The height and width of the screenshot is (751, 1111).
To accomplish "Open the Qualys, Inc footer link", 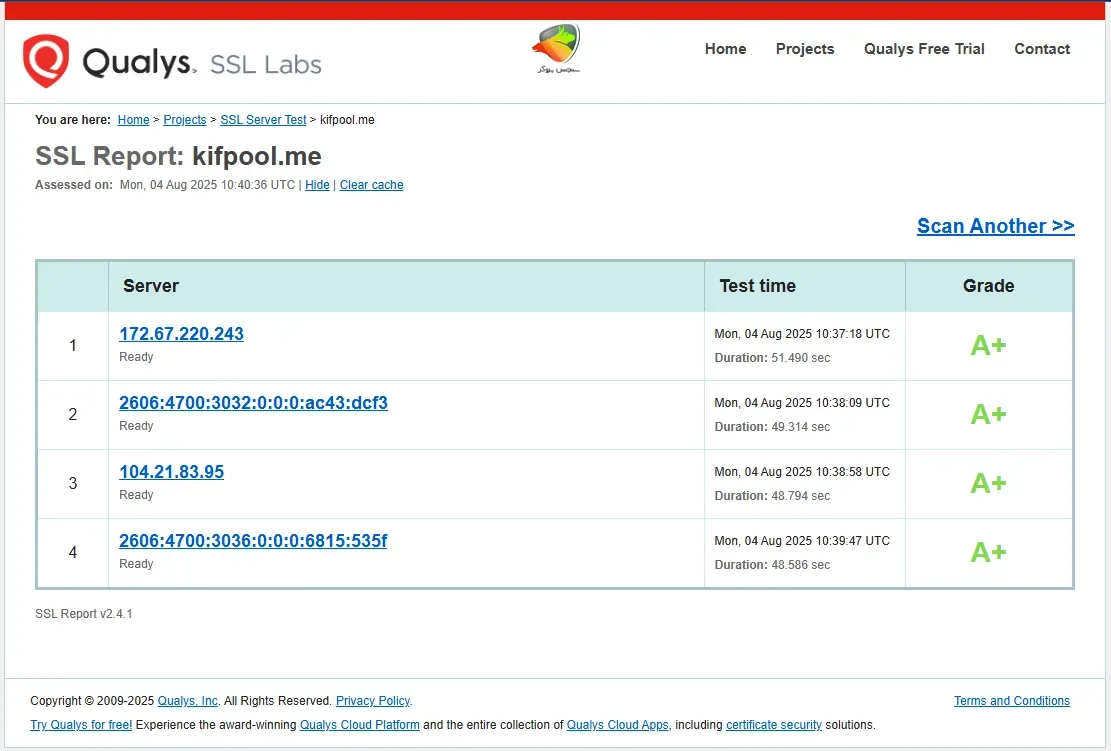I will (x=188, y=701).
